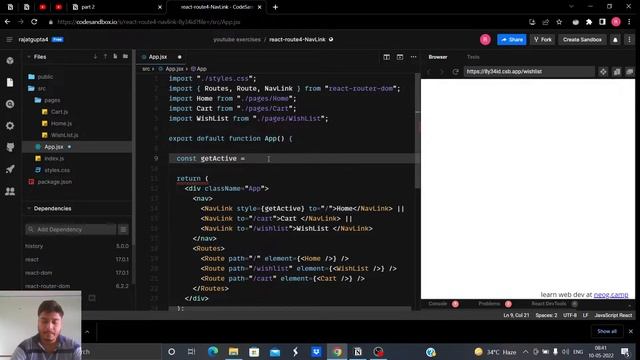The height and width of the screenshot is (360, 640).
Task: Click the download files arrow icon
Action: [96, 56]
